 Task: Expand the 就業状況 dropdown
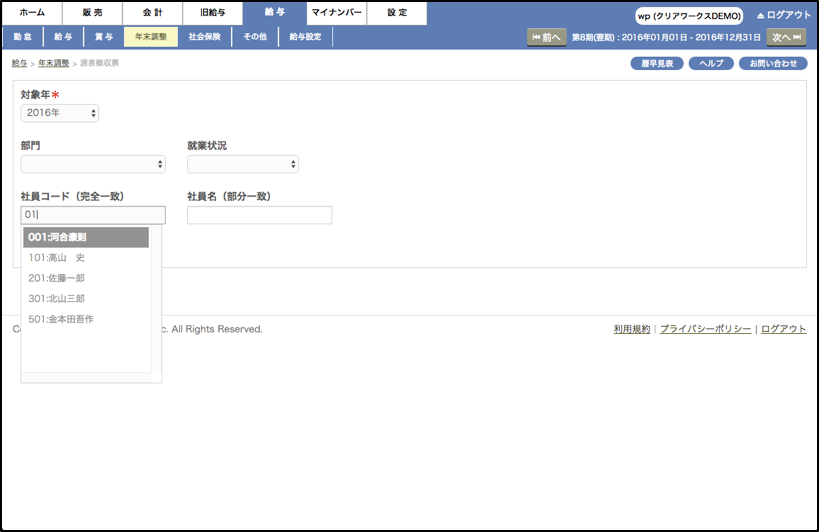pos(243,164)
